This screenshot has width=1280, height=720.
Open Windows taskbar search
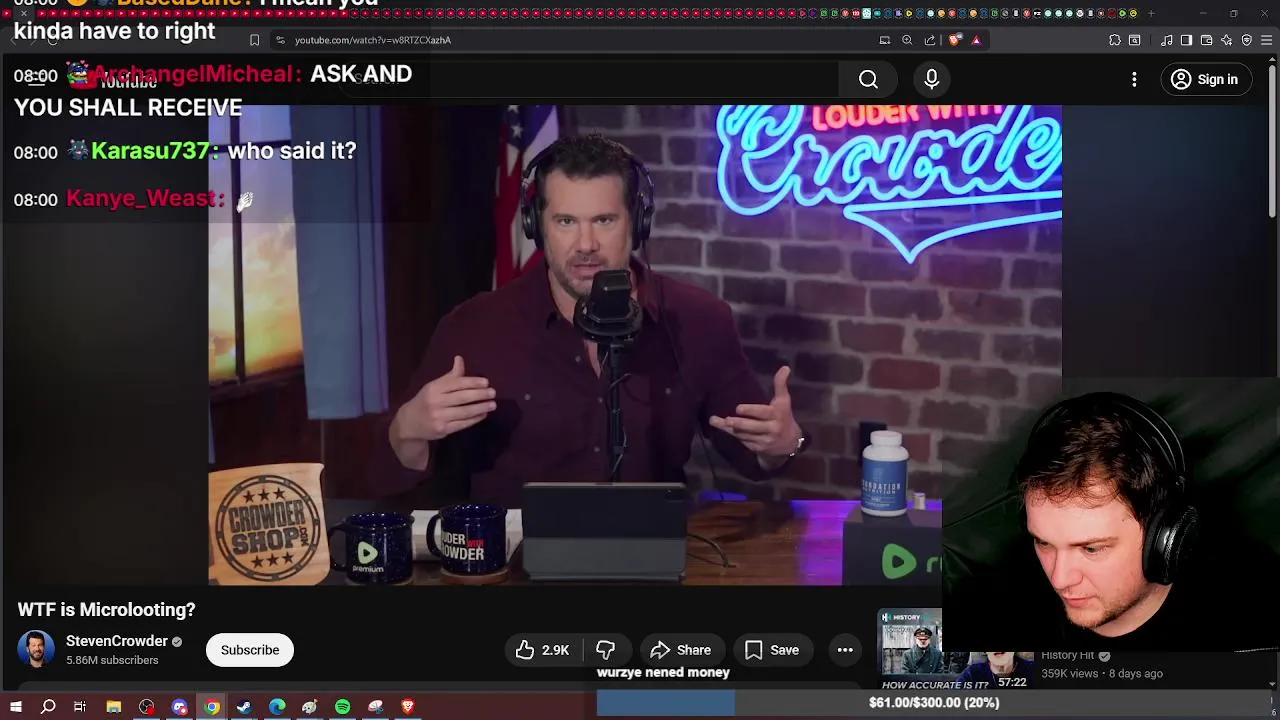(x=48, y=707)
